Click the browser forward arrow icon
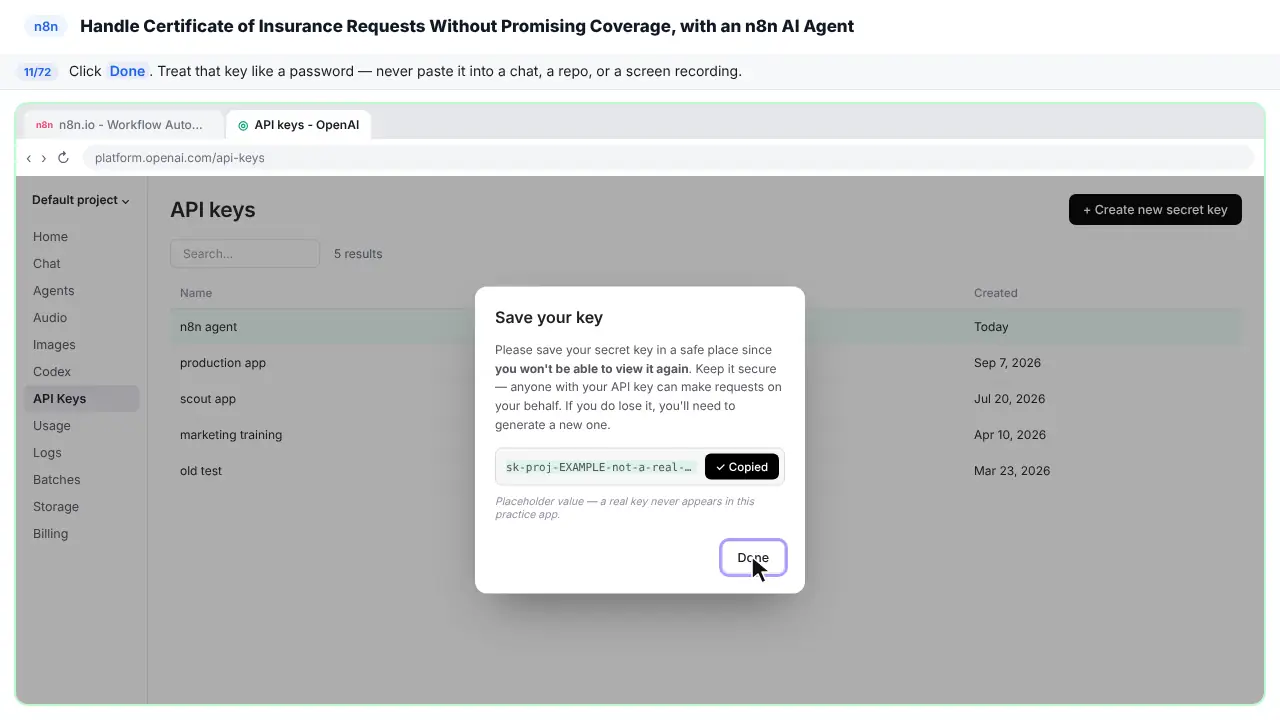Viewport: 1280px width, 720px height. point(44,158)
